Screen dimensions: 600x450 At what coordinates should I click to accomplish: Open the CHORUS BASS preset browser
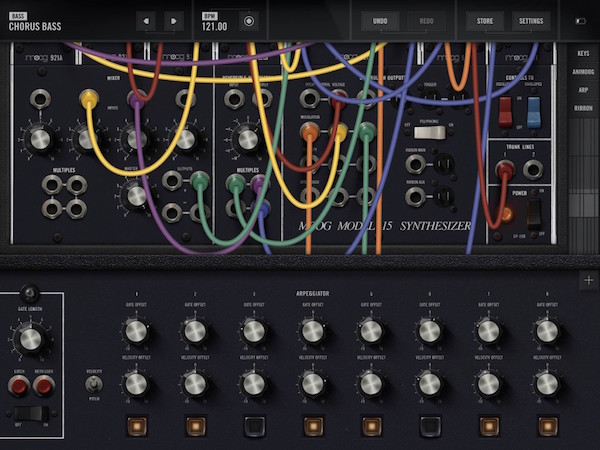(x=35, y=26)
